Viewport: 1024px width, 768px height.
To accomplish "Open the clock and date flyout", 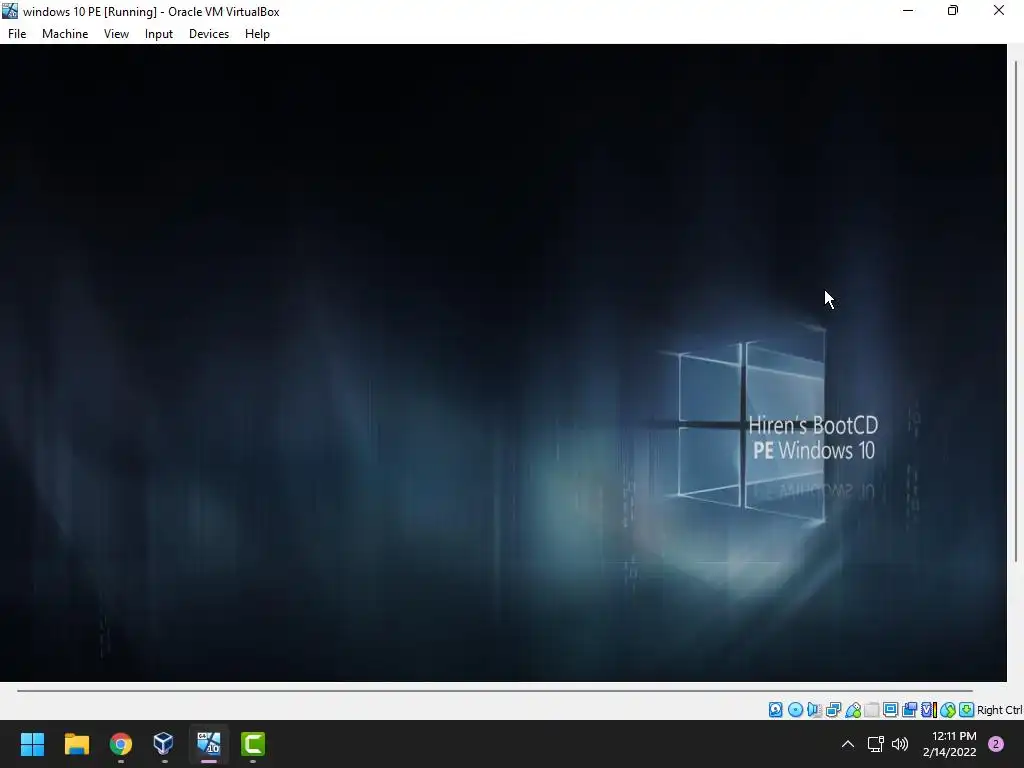I will point(950,744).
